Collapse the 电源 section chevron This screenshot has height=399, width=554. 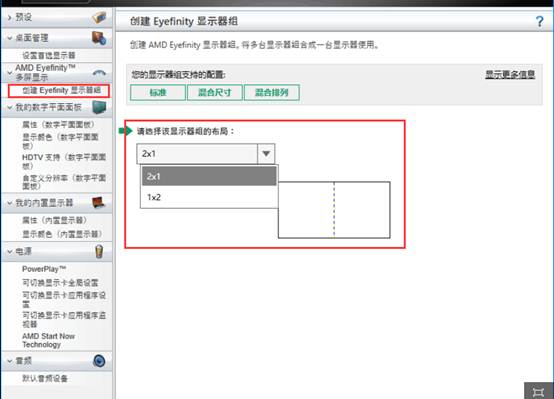click(x=10, y=252)
